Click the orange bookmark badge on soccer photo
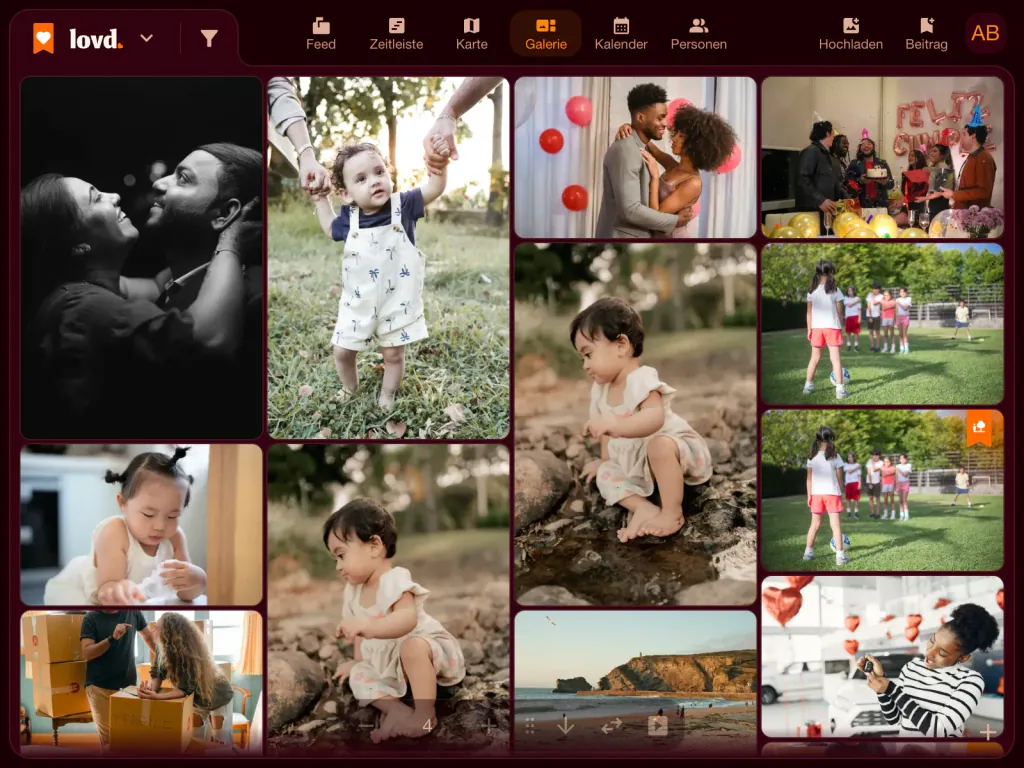The width and height of the screenshot is (1024, 768). point(979,428)
